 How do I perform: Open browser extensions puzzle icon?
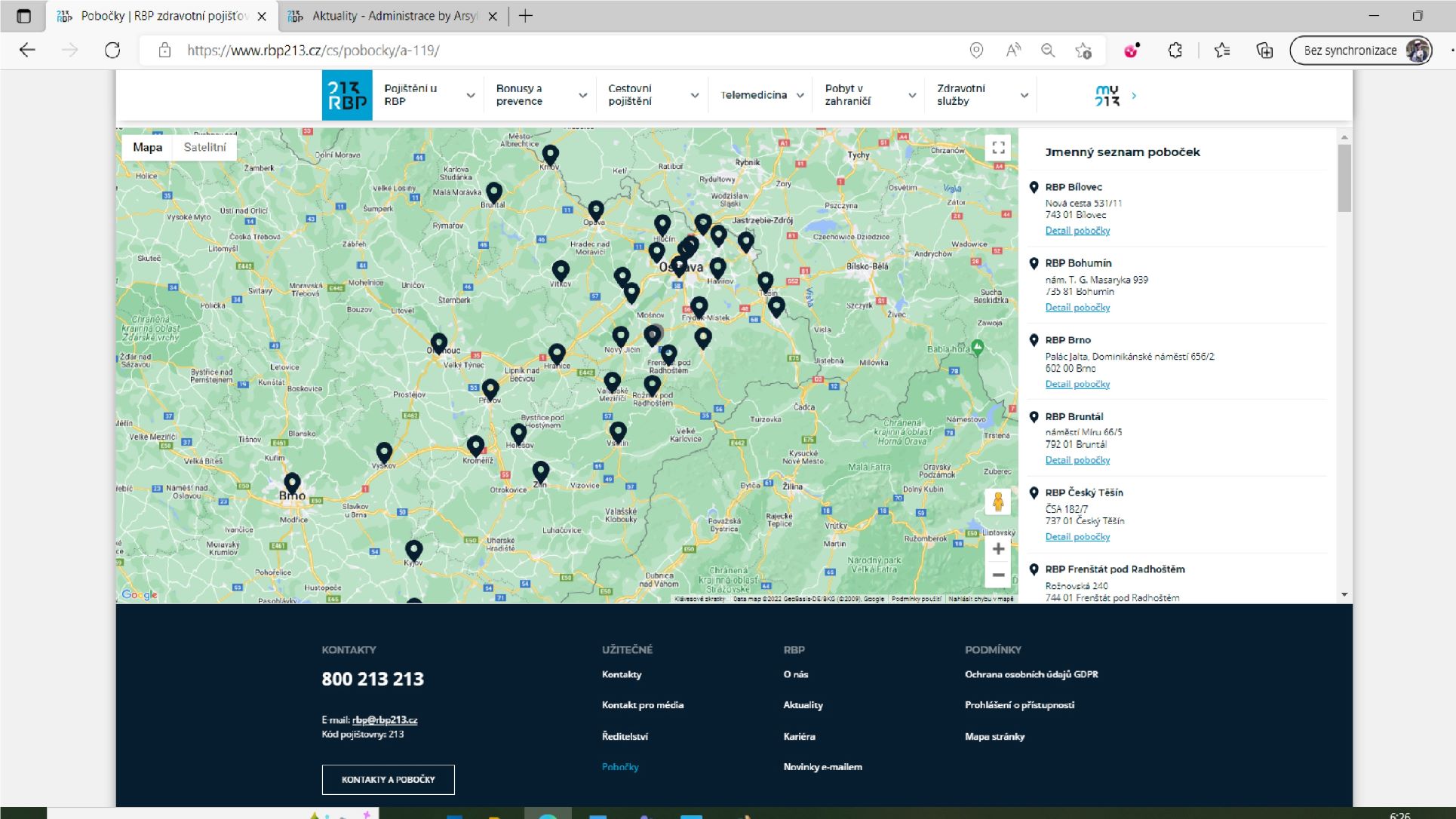[x=1175, y=51]
